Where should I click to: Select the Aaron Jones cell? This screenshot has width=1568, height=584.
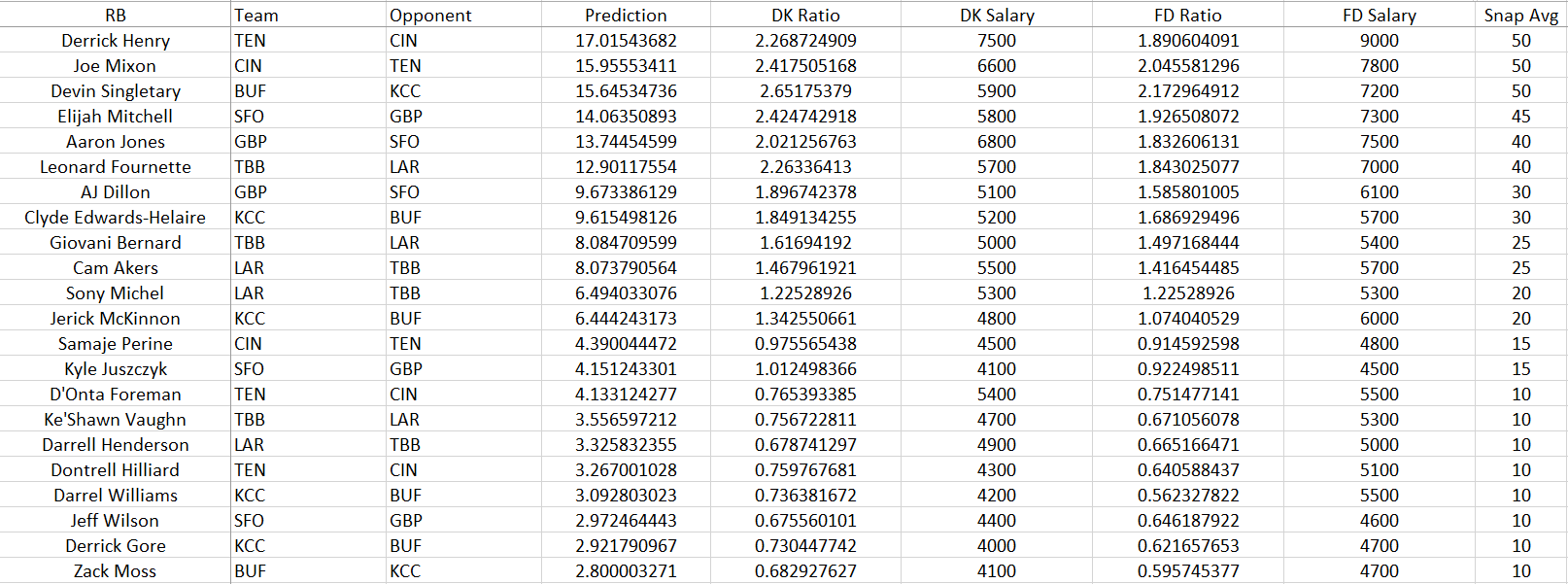pyautogui.click(x=115, y=141)
